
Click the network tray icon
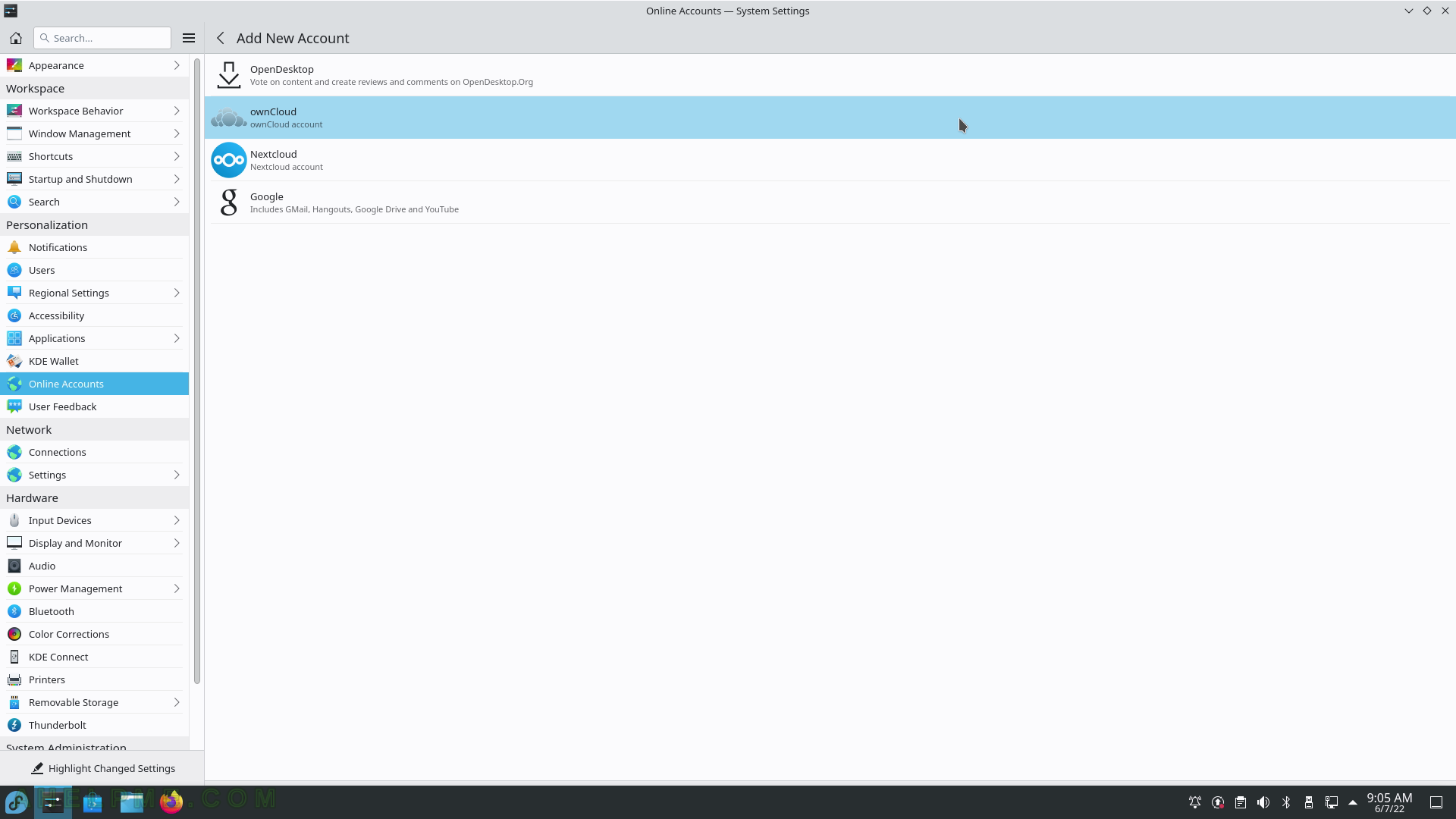(1332, 802)
